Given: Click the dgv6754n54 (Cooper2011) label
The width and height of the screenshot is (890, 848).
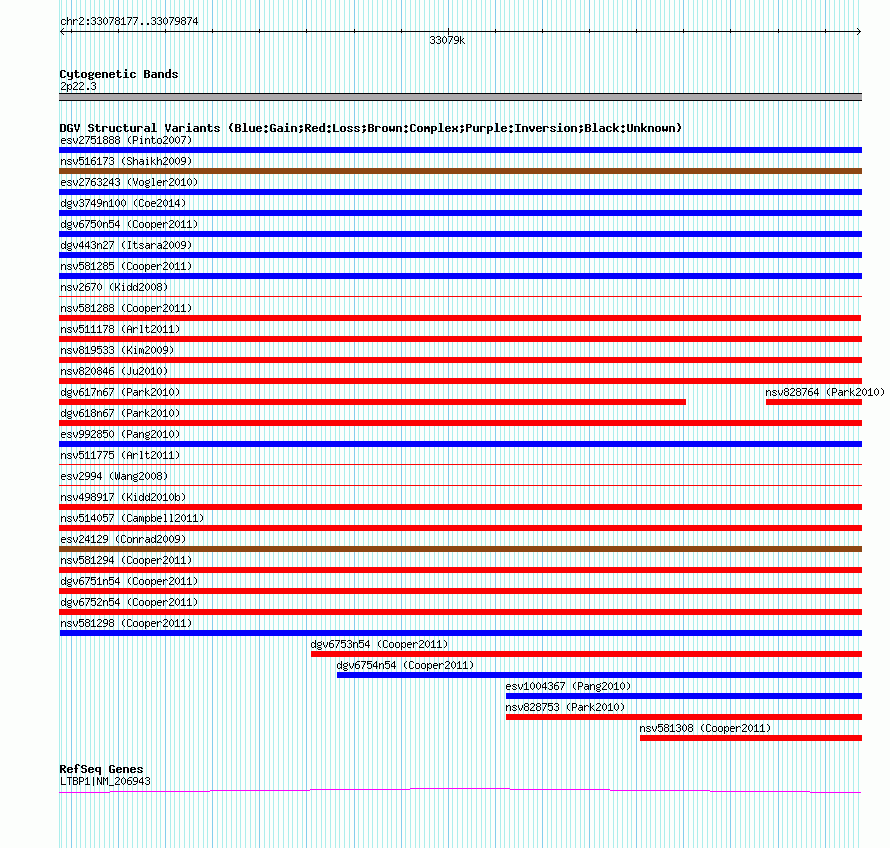Looking at the screenshot, I should tap(405, 665).
